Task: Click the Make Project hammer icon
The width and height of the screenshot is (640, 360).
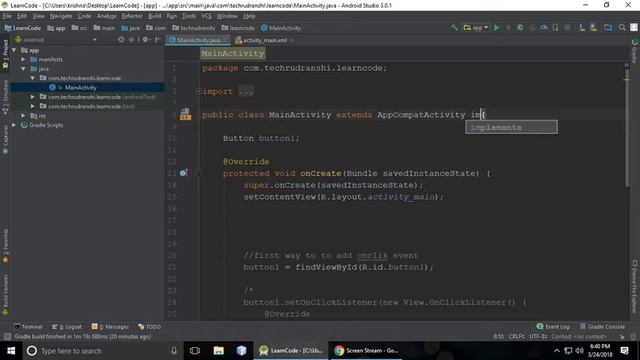Action: point(454,28)
